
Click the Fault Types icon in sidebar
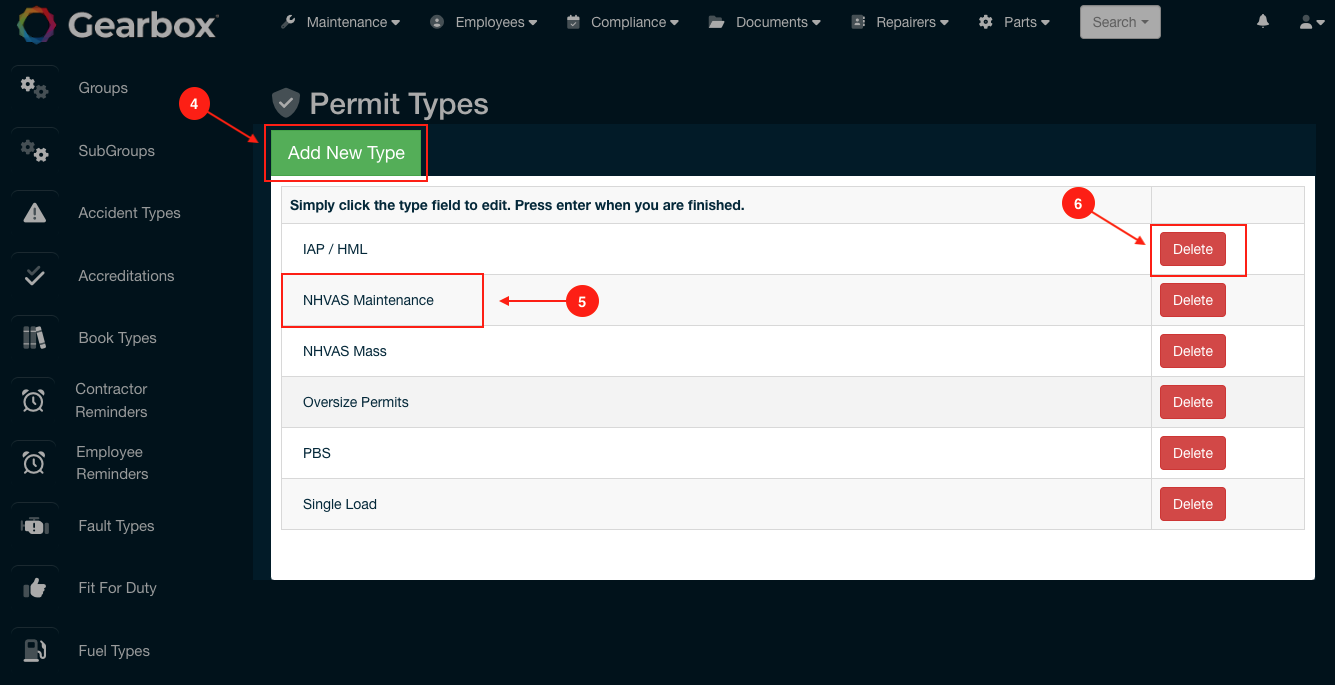point(34,525)
